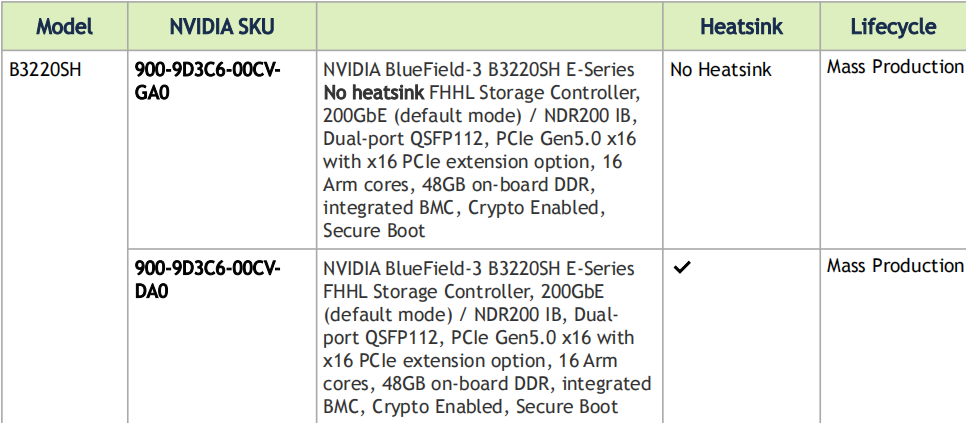The image size is (966, 423).
Task: Click "Secure Boot" alone on GA0 description's last line
Action: tap(373, 231)
